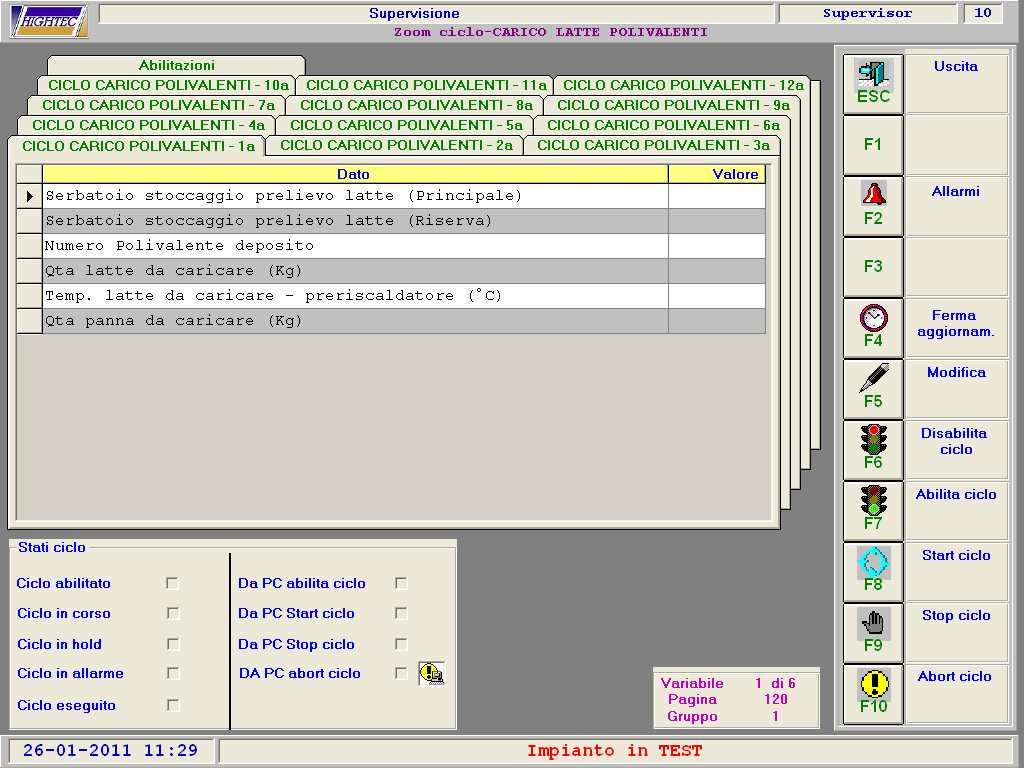Switch to CICLO CARICO POLIVALENTI - 9a tab
The image size is (1024, 768).
click(x=673, y=105)
